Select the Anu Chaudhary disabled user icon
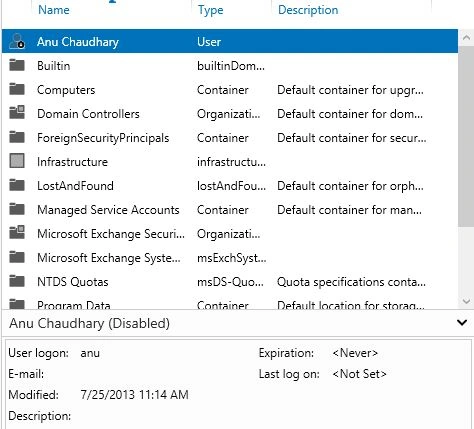This screenshot has width=474, height=429. pyautogui.click(x=17, y=41)
